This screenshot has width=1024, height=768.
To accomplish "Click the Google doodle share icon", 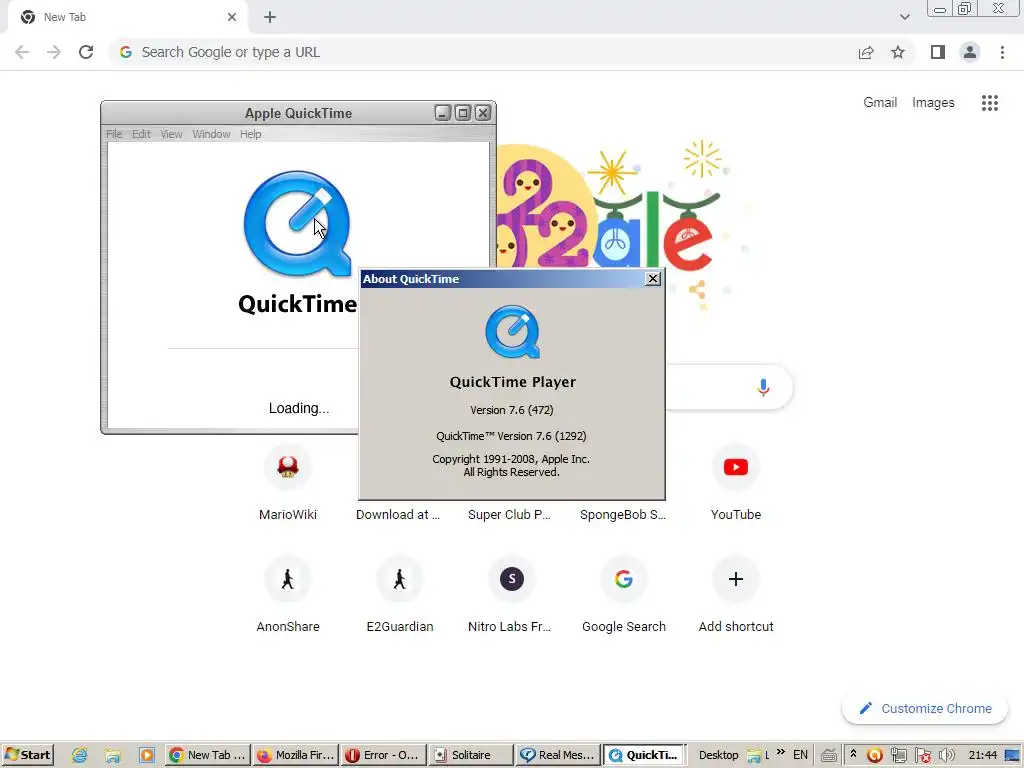I will pyautogui.click(x=697, y=290).
